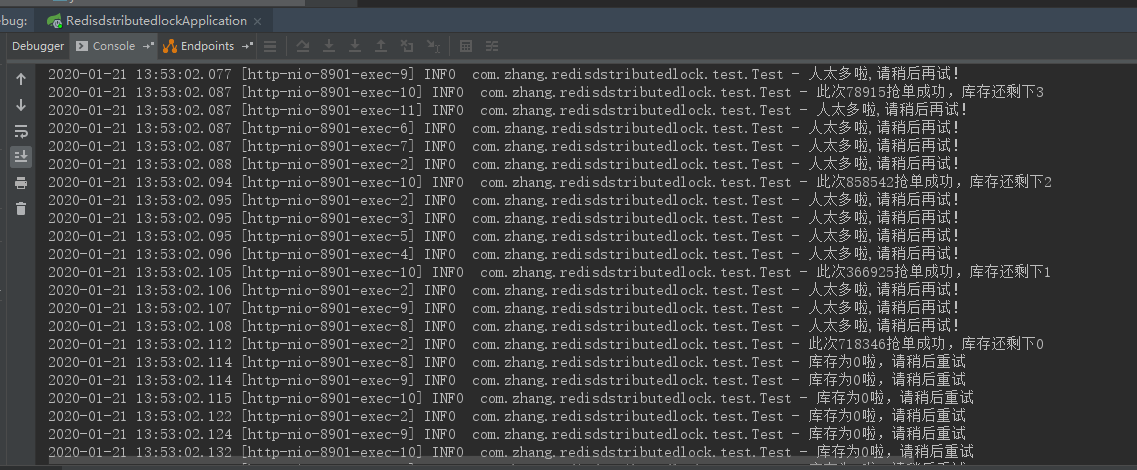Click the 13:53:02.114 exec-8 库存为0啦 line

point(507,362)
